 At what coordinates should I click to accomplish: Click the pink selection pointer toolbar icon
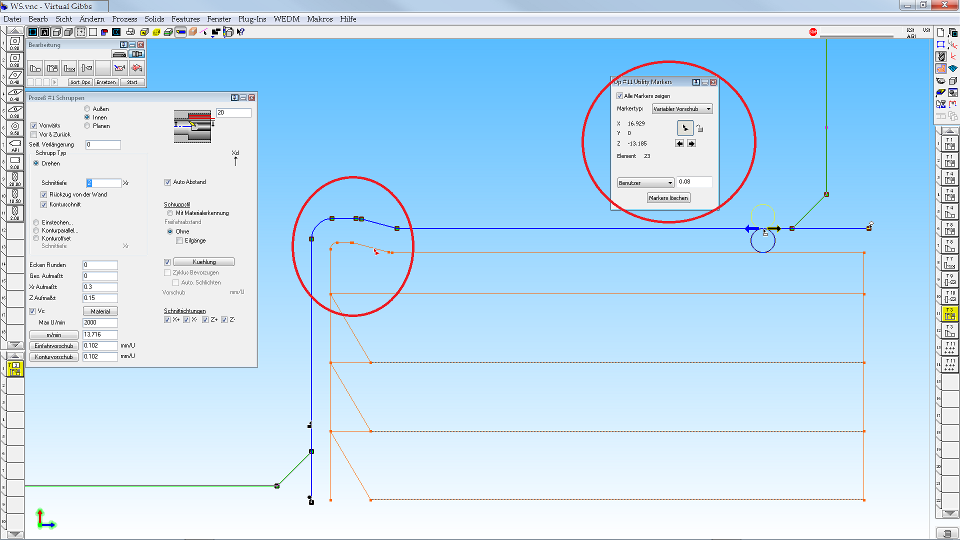point(204,32)
